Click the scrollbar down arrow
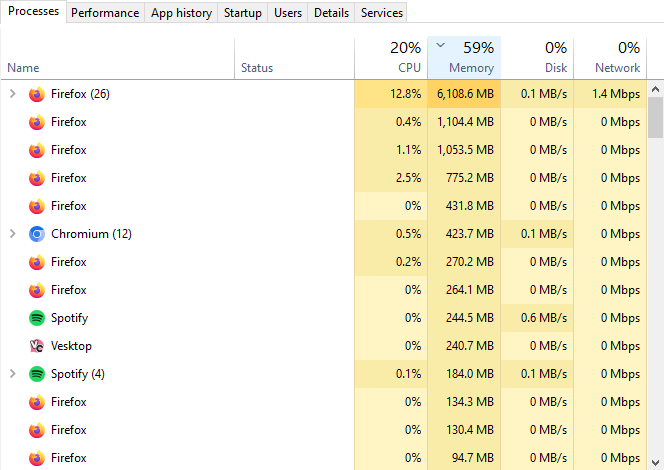This screenshot has width=664, height=470. 655,462
